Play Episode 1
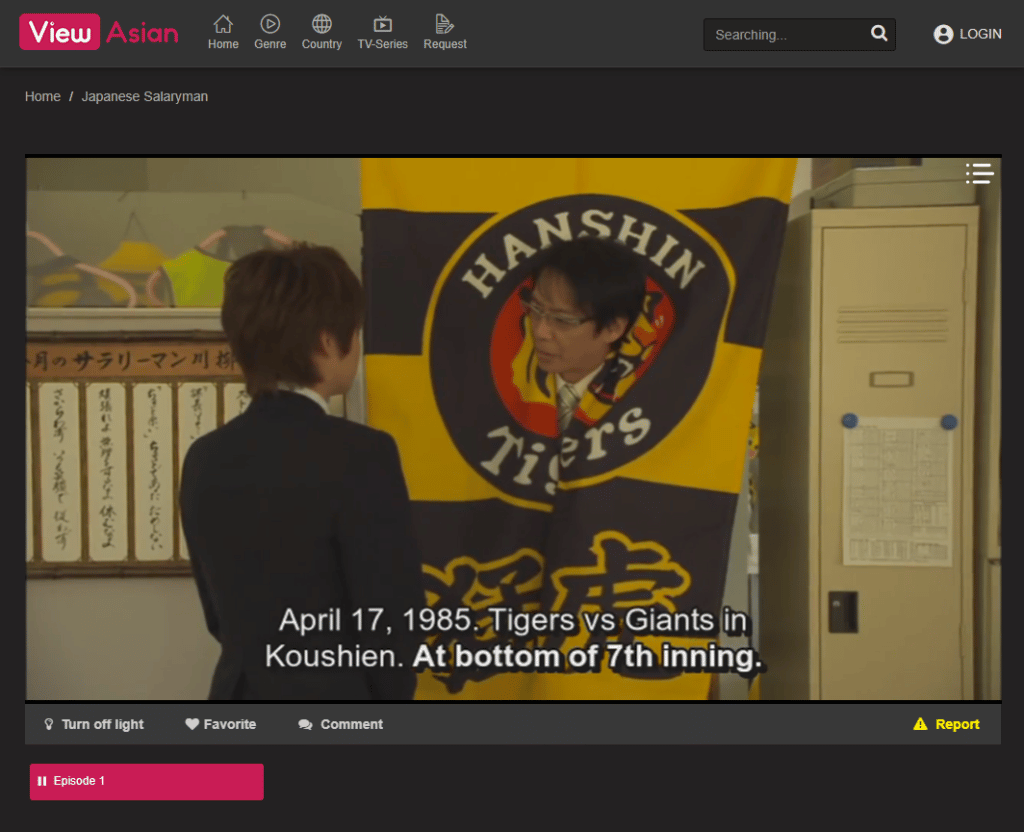1024x832 pixels. pos(146,781)
